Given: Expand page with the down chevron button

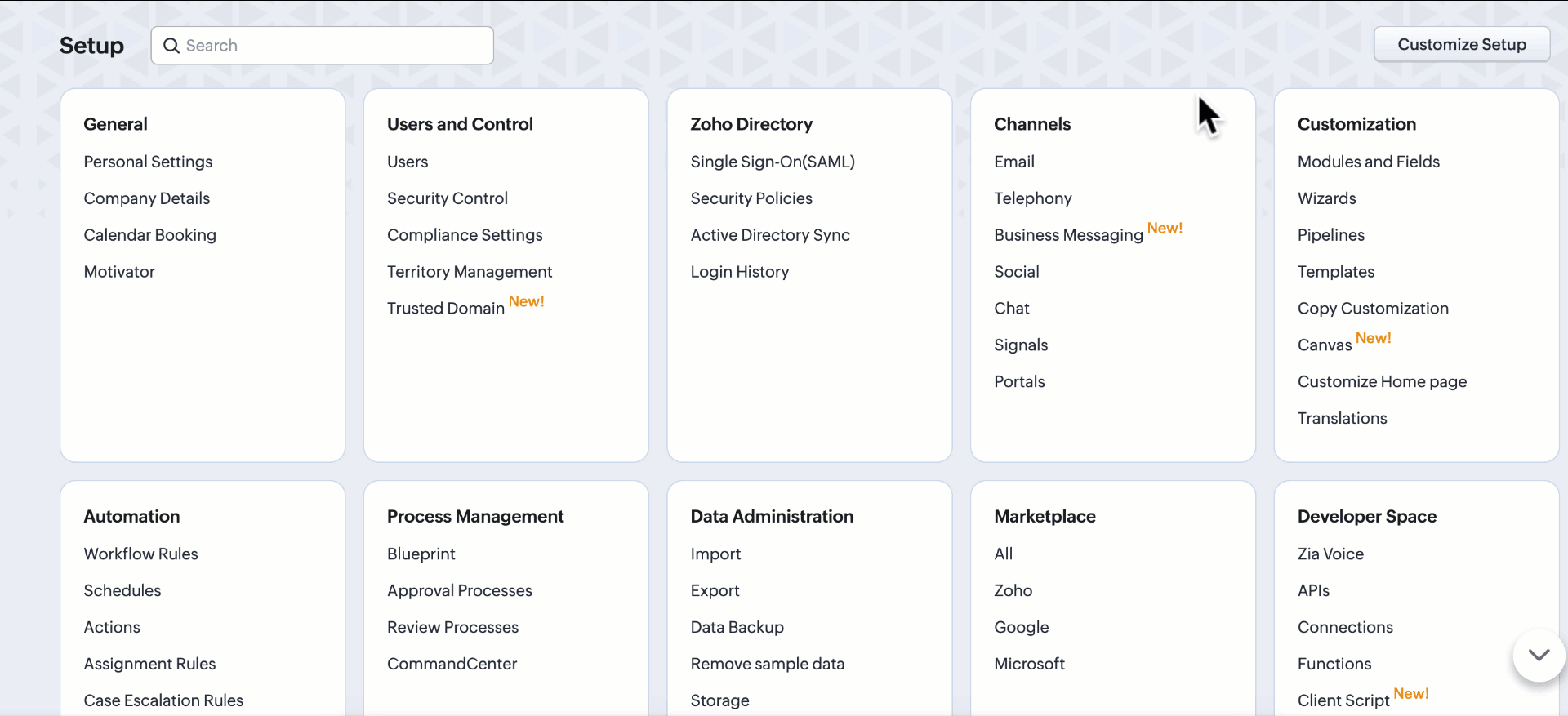Looking at the screenshot, I should 1539,655.
